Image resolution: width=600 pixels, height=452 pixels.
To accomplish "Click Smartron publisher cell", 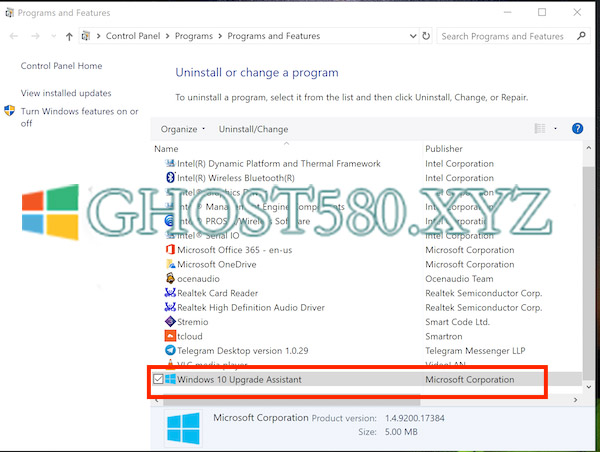I will point(443,336).
